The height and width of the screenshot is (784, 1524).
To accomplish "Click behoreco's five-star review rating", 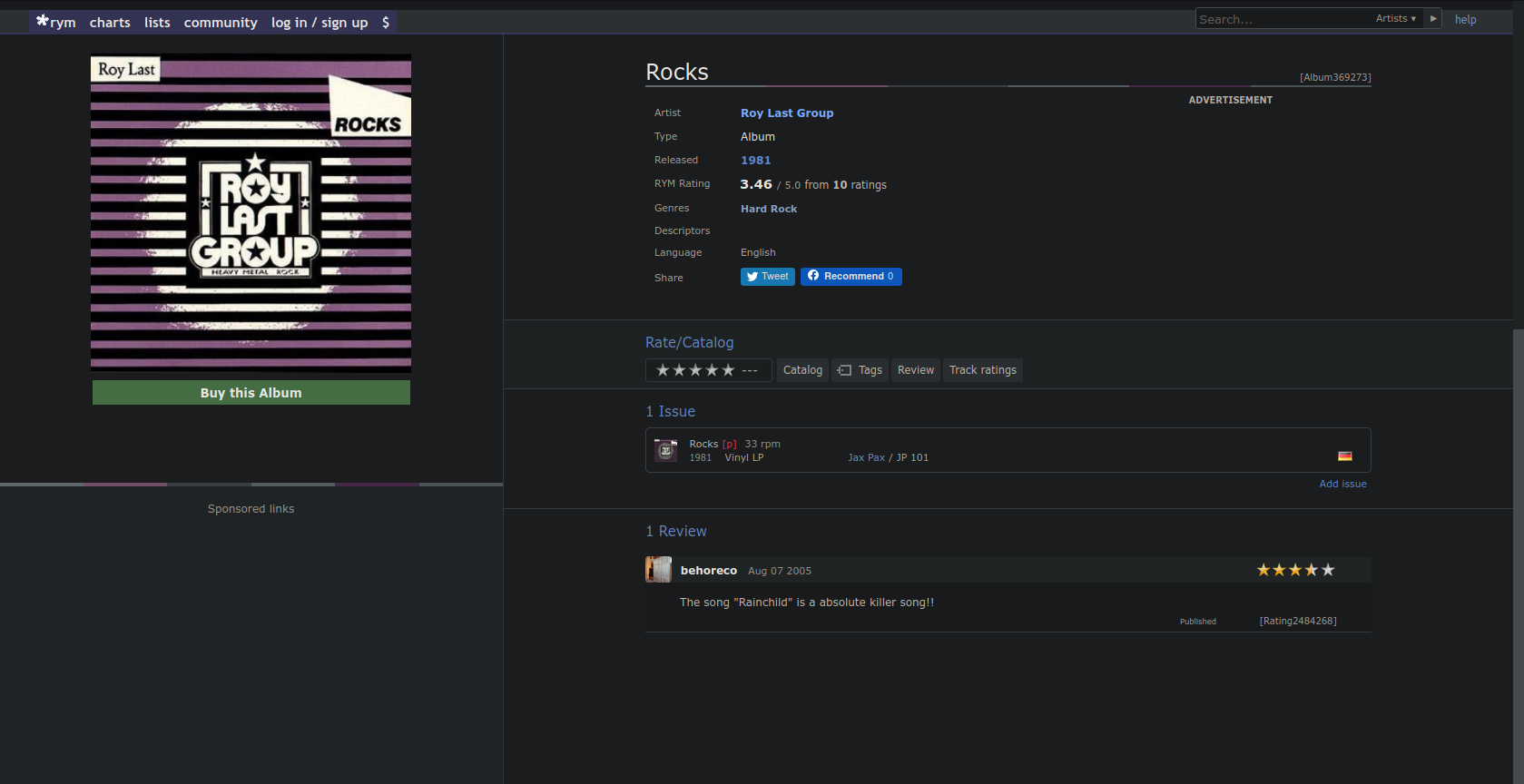I will tap(1295, 570).
